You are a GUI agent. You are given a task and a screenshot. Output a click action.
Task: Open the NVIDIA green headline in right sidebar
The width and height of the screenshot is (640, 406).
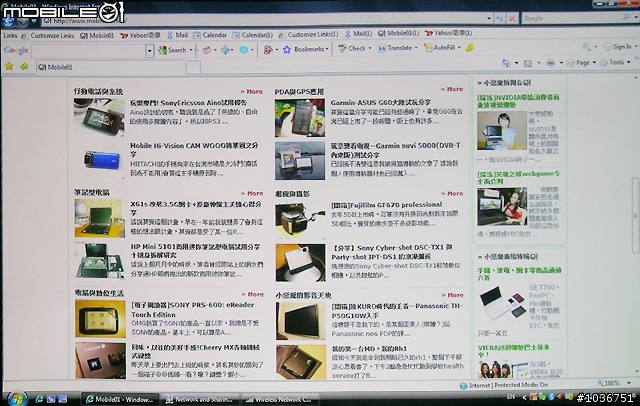[518, 101]
